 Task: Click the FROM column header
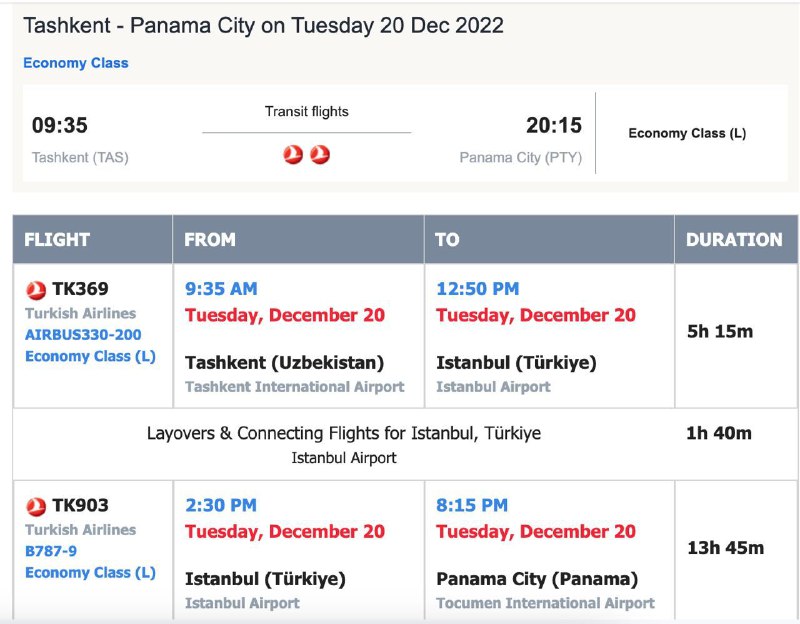coord(210,240)
